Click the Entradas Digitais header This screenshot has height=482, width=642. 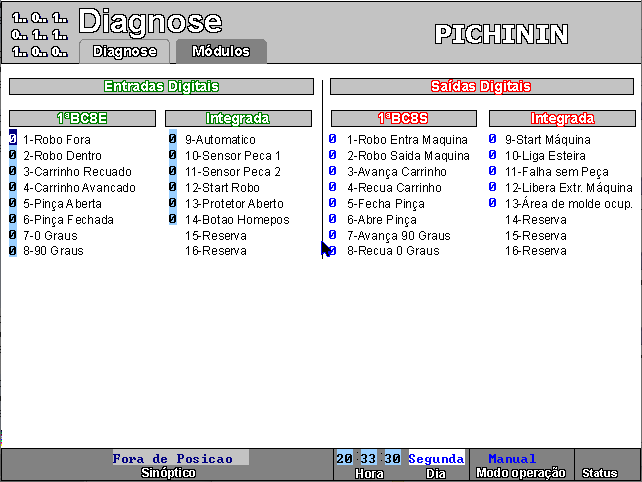tap(161, 87)
